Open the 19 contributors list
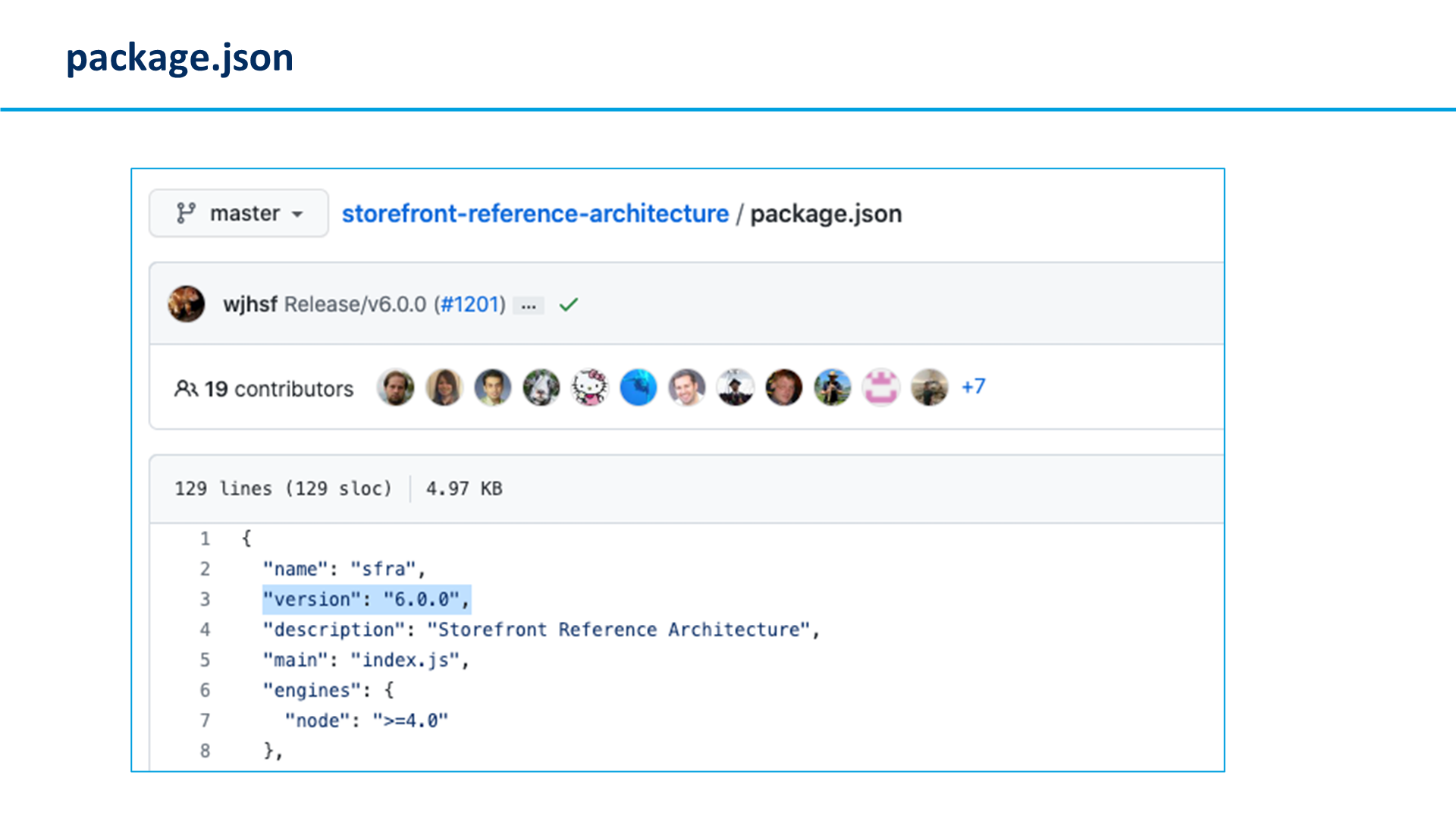1456x819 pixels. [278, 389]
